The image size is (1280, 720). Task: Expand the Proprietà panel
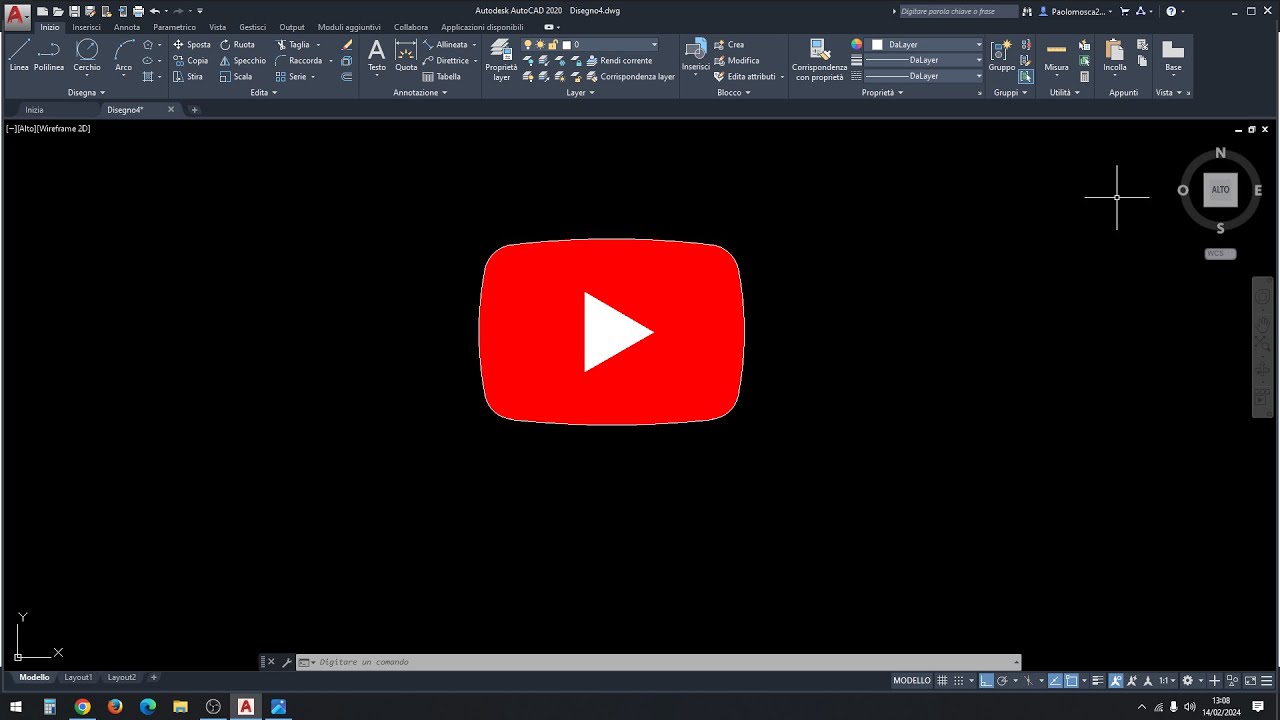pos(883,93)
